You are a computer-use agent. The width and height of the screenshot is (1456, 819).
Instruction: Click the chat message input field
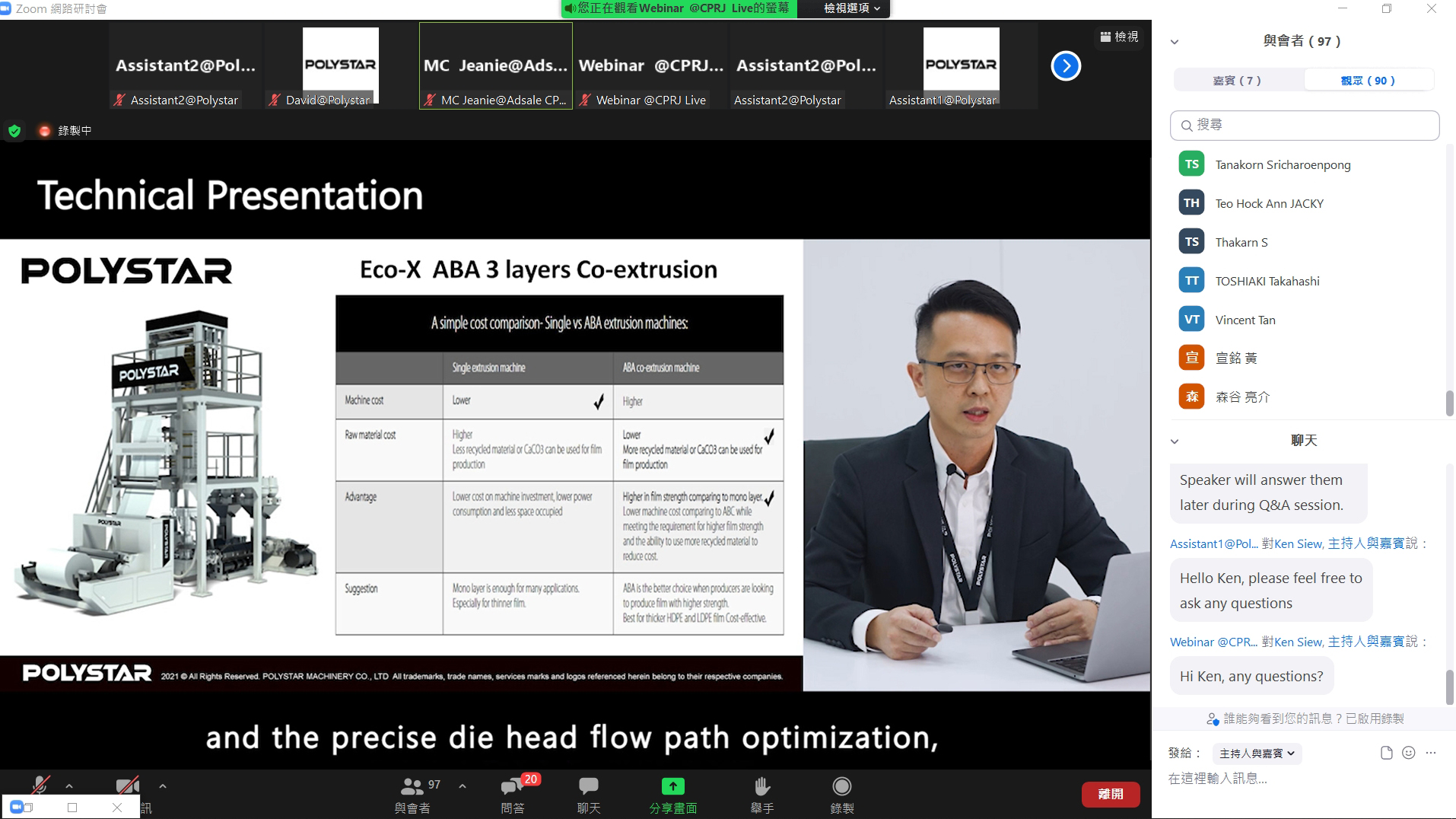(1305, 779)
